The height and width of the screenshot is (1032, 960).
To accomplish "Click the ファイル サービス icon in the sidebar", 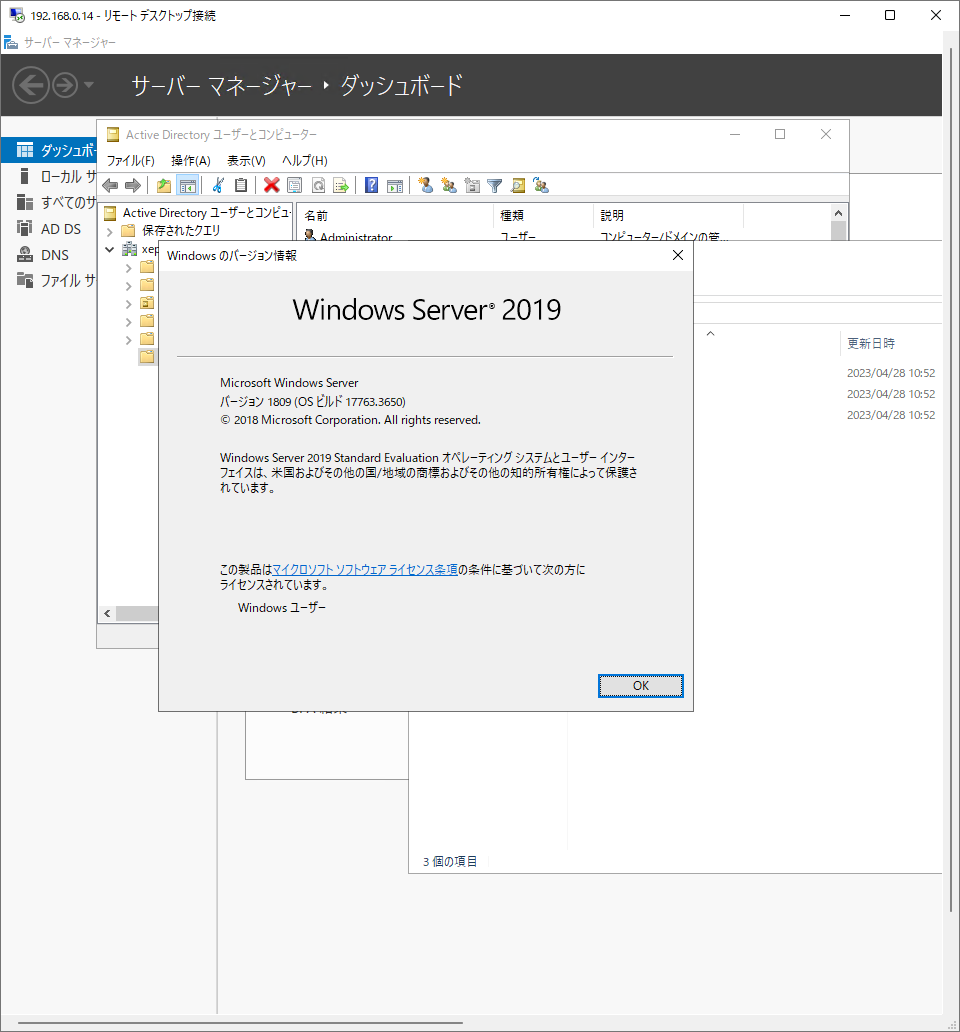I will 24,280.
